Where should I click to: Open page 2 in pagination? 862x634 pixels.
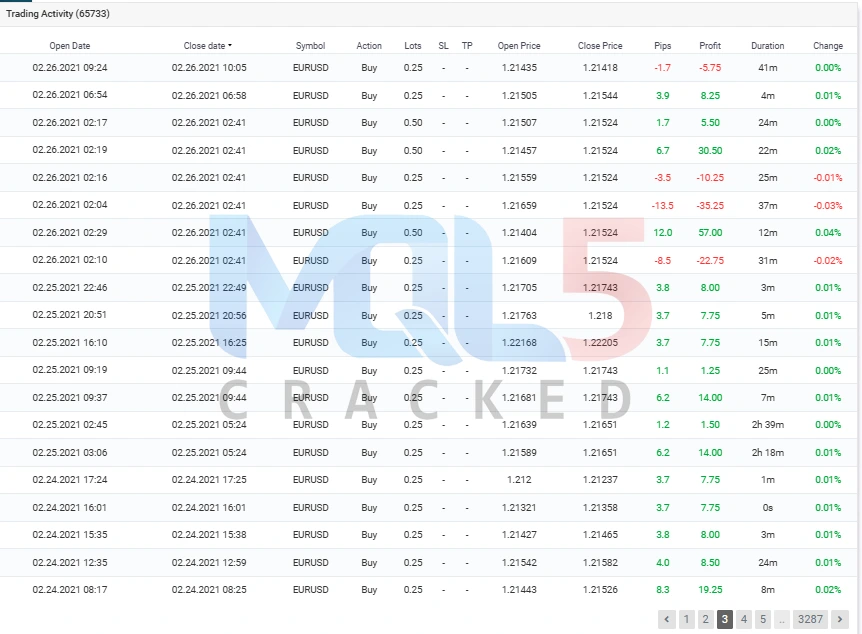[705, 619]
